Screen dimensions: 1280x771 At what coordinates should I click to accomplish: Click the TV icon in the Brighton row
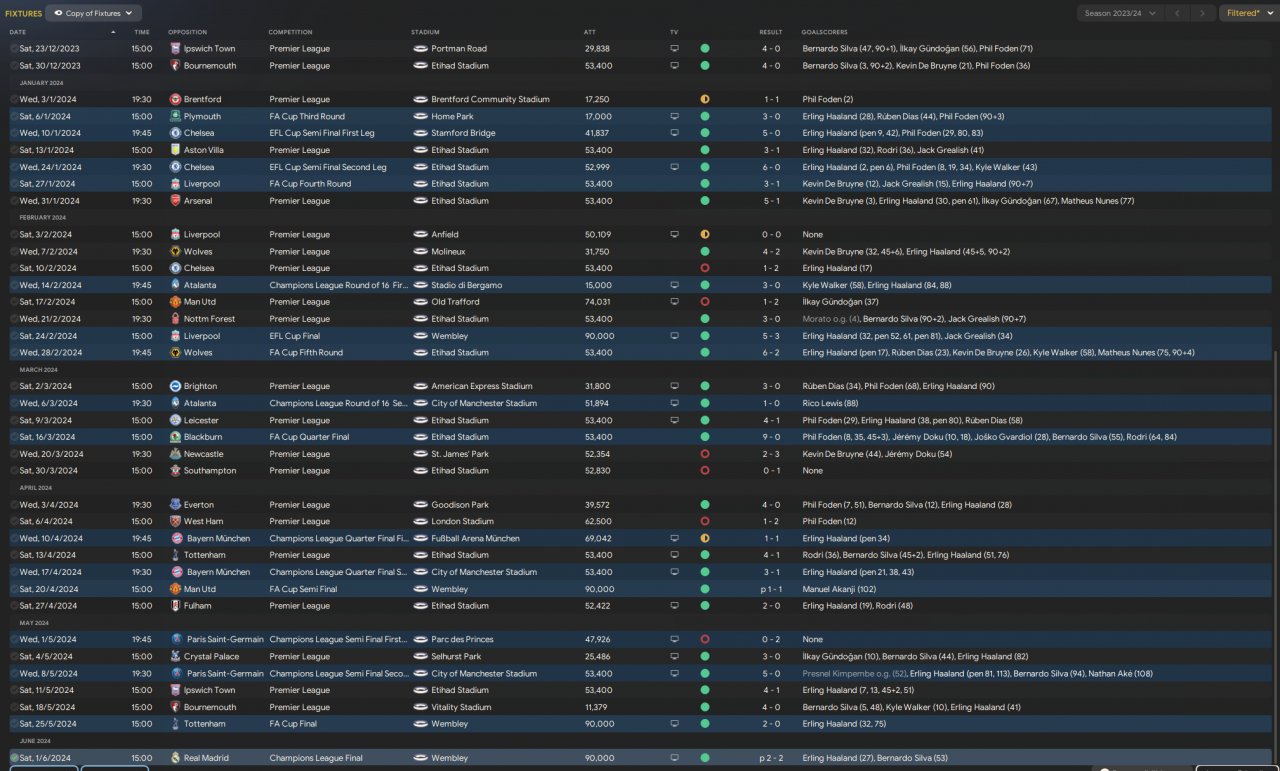pyautogui.click(x=674, y=386)
